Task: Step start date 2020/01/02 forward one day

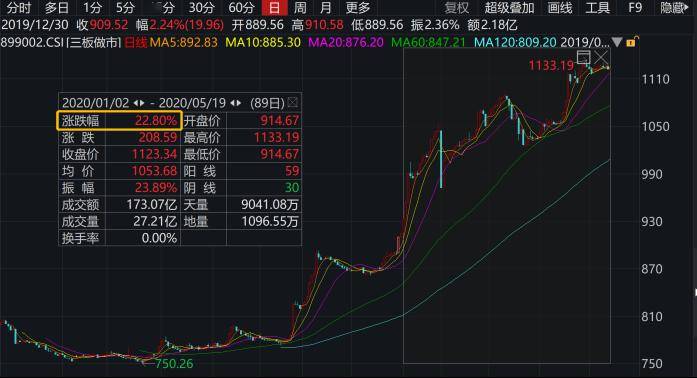Action: pyautogui.click(x=142, y=103)
